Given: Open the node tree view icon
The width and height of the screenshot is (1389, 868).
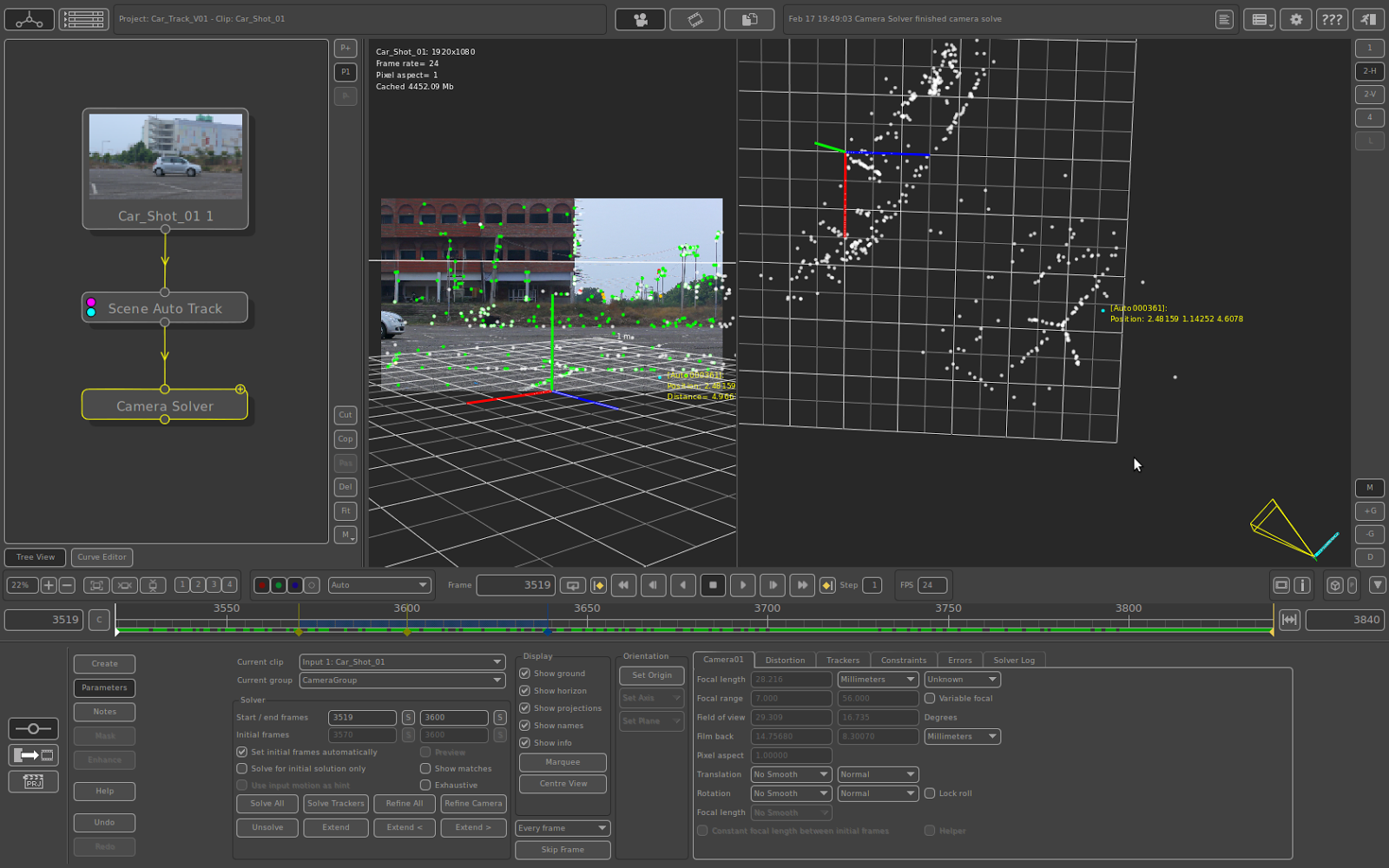Looking at the screenshot, I should [x=30, y=19].
